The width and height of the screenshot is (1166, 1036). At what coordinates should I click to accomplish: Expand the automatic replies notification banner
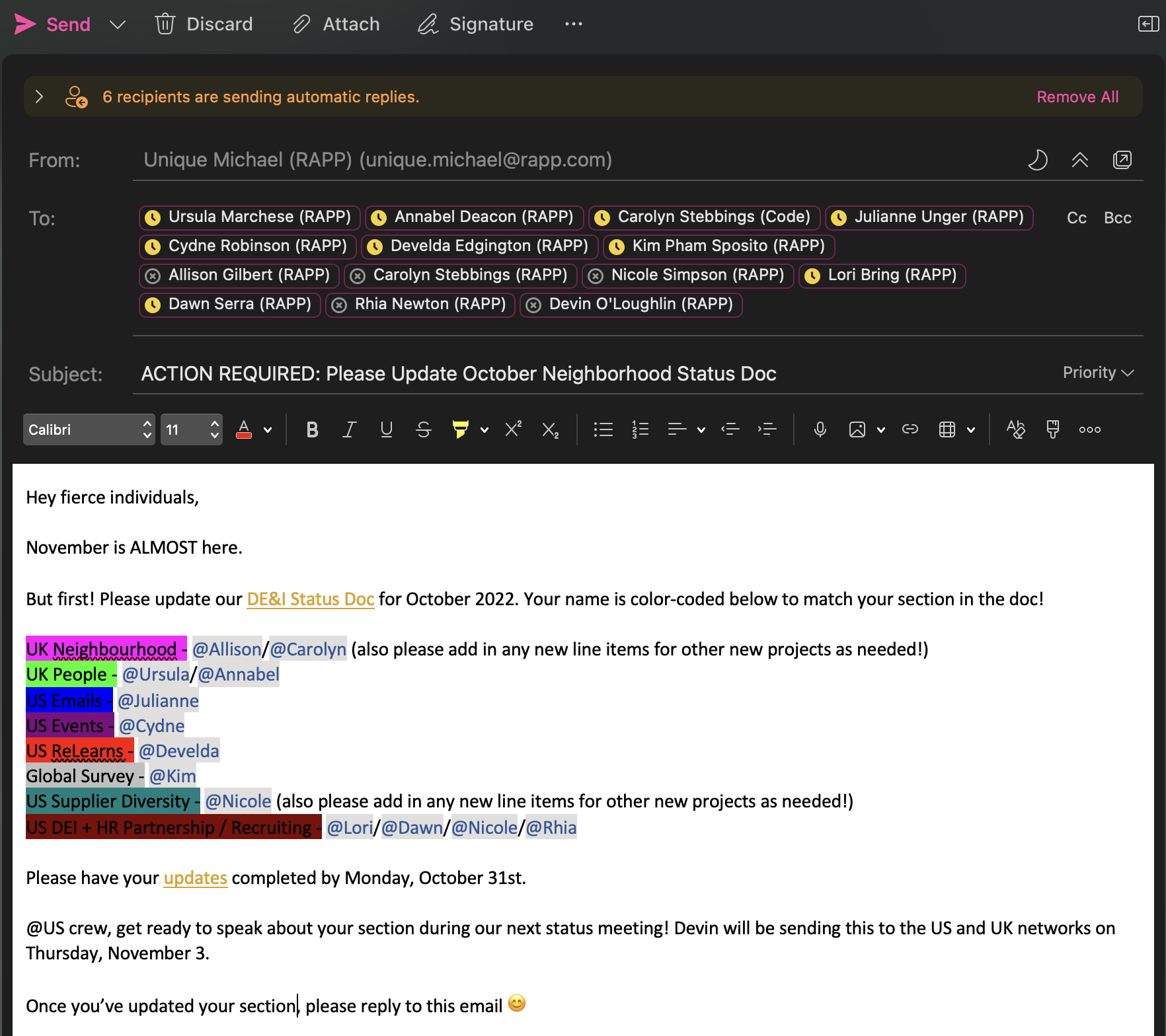[39, 96]
